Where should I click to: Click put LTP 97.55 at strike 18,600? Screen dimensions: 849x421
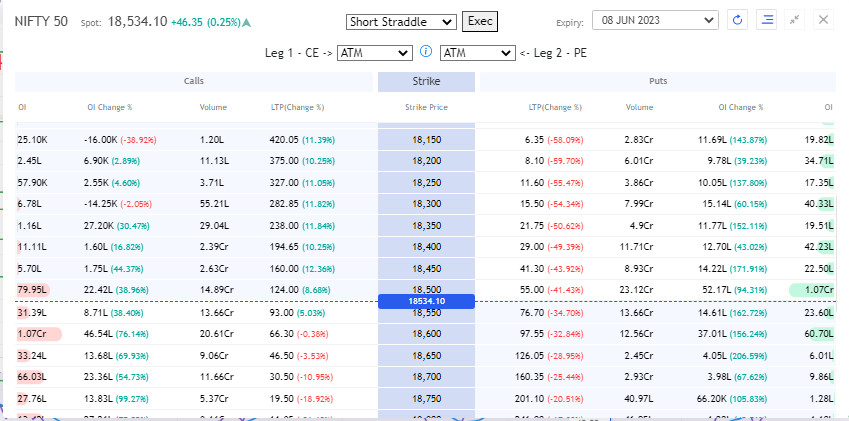532,334
